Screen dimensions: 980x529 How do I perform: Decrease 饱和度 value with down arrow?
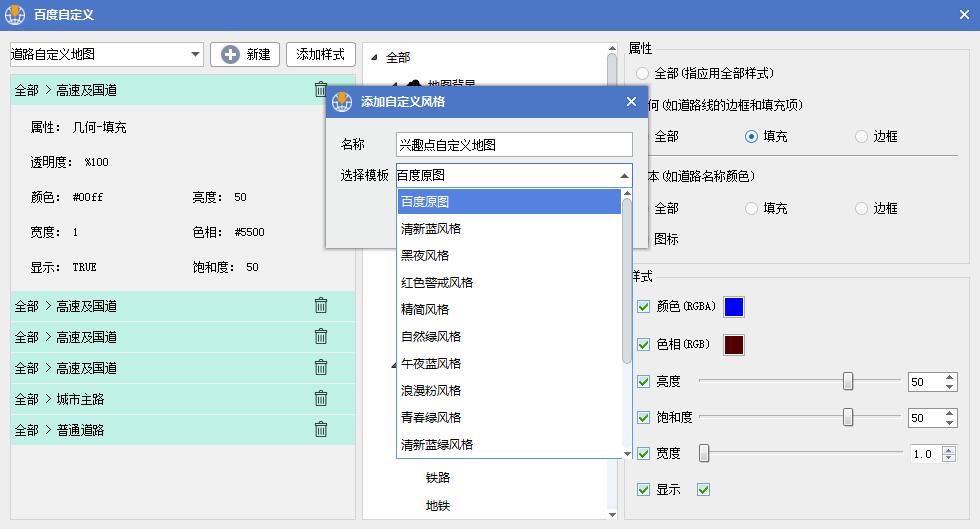(950, 423)
